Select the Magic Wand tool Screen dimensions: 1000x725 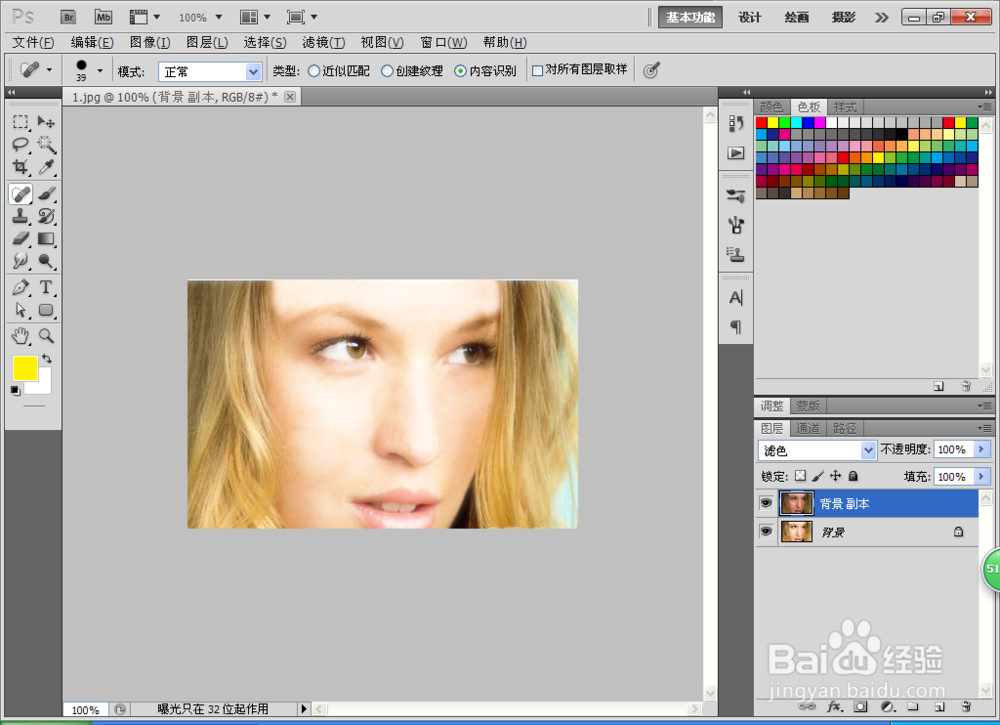click(x=46, y=145)
